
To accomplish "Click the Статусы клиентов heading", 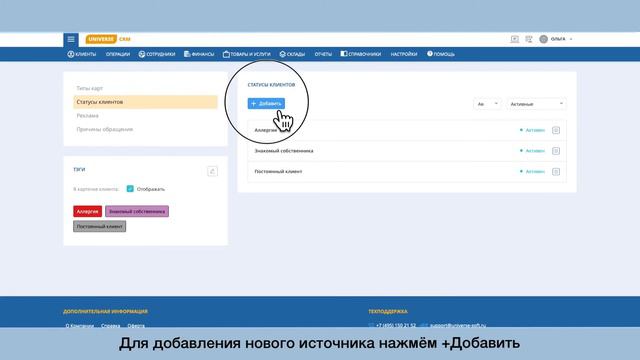I will [271, 85].
